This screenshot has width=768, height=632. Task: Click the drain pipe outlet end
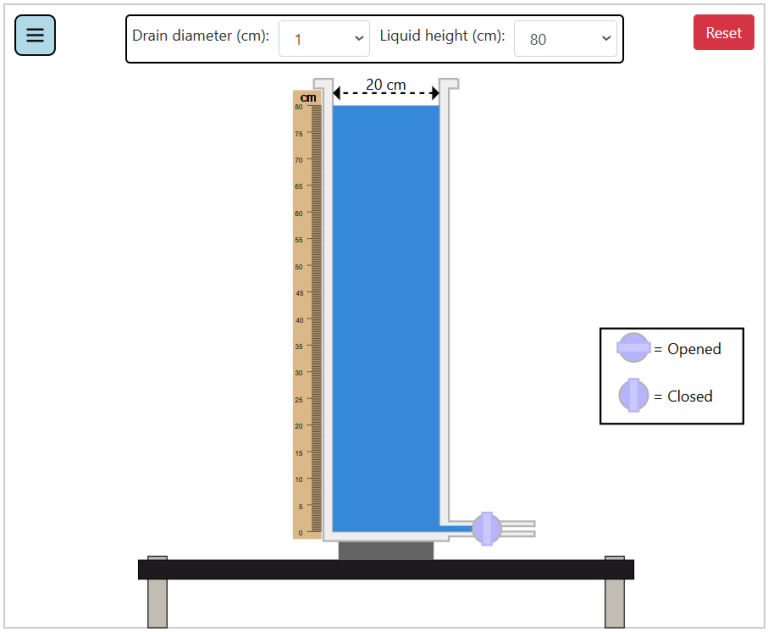[528, 528]
